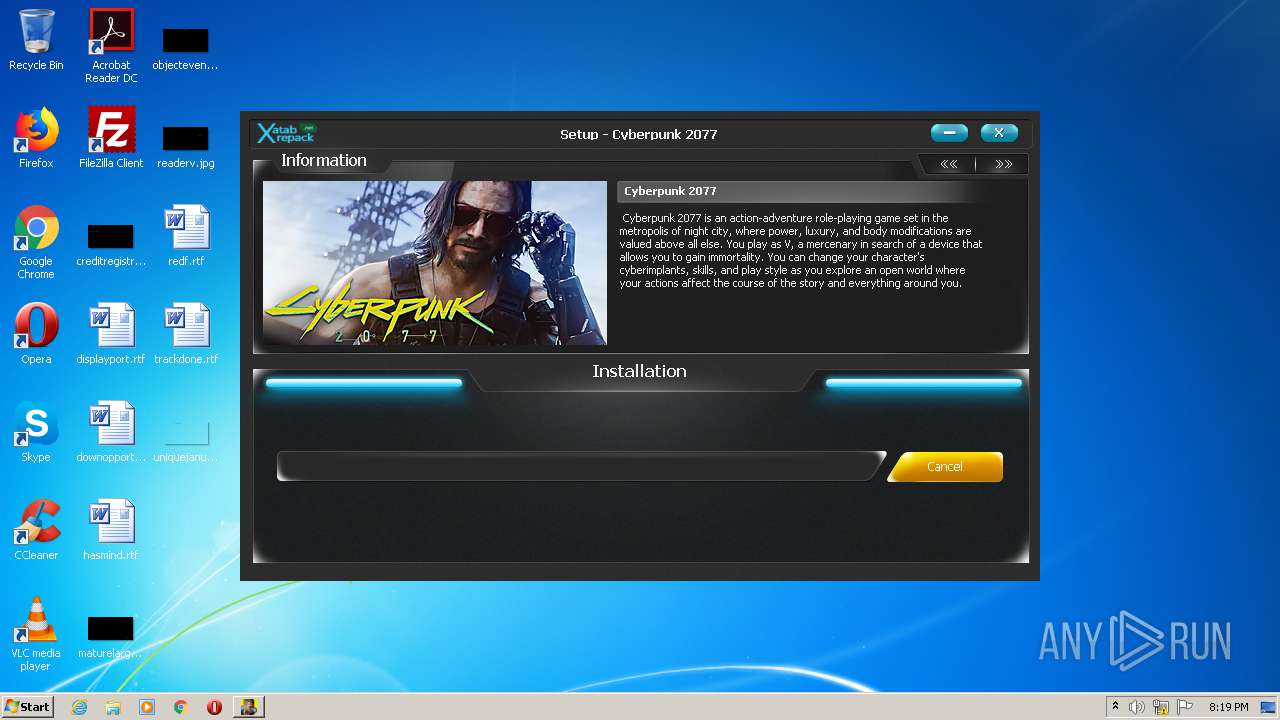The width and height of the screenshot is (1280, 720).
Task: Select maturelarg desktop file
Action: [111, 636]
